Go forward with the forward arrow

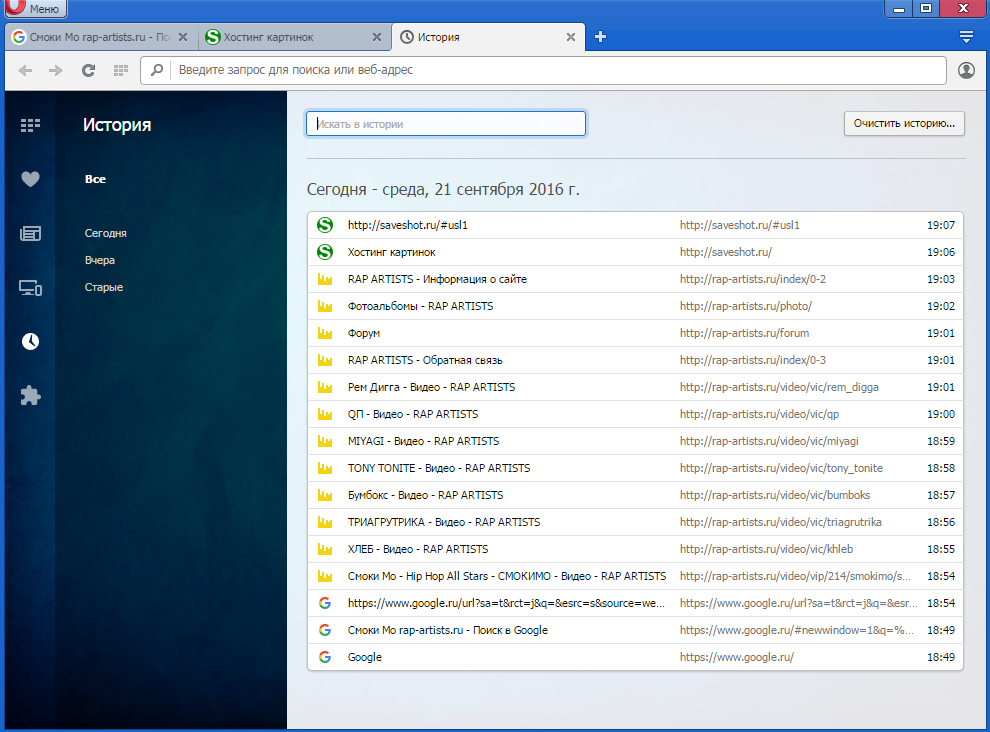(56, 70)
